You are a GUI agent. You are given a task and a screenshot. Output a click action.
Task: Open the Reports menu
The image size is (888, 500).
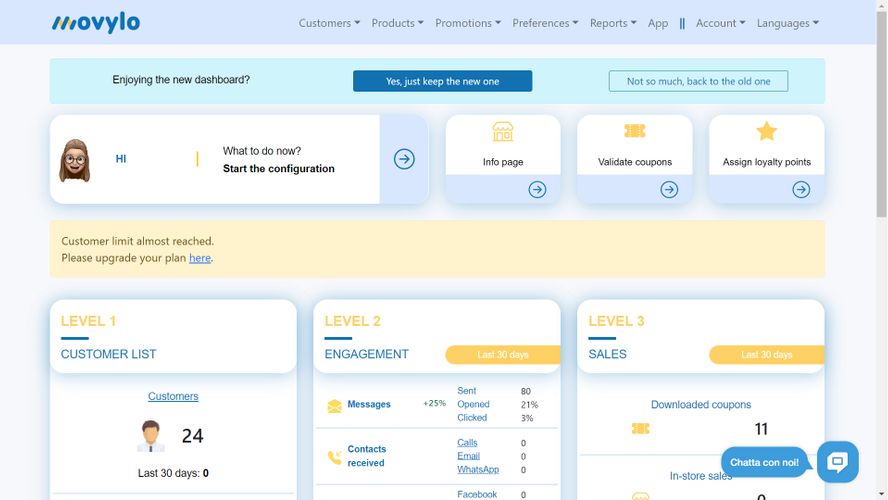pos(613,23)
